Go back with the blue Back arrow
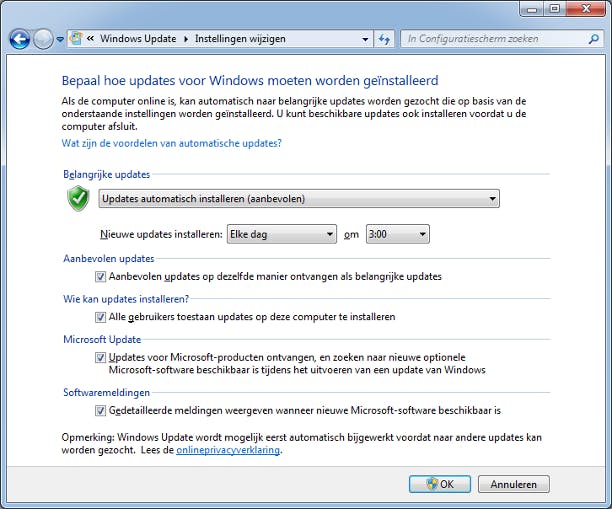Screen dimensions: 612x509 [x=20, y=39]
